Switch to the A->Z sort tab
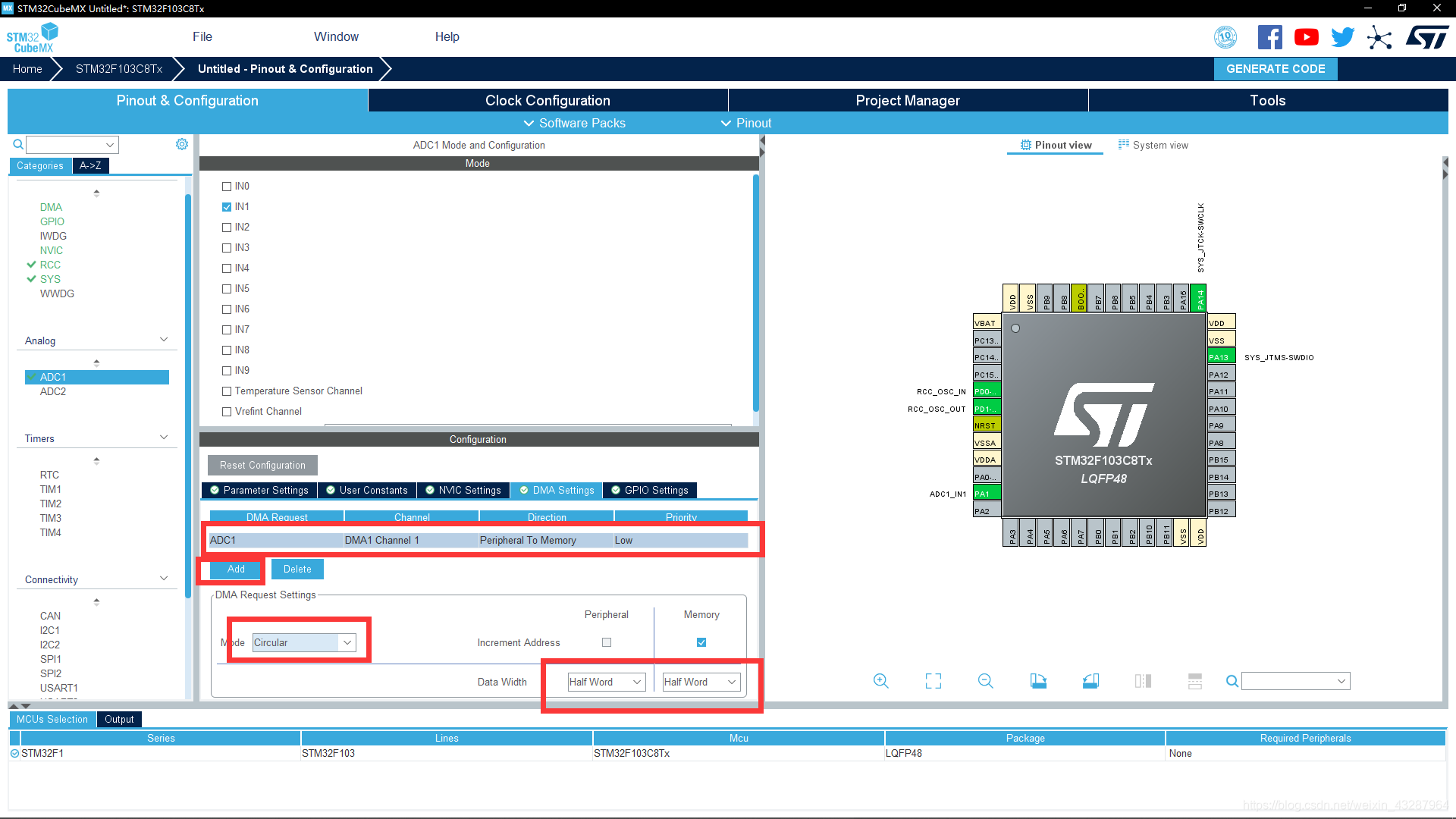Viewport: 1456px width, 819px height. tap(90, 165)
